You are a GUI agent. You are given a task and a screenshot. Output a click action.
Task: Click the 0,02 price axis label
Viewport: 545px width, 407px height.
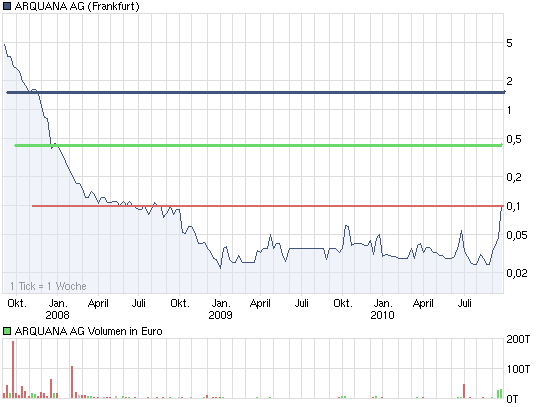(517, 273)
